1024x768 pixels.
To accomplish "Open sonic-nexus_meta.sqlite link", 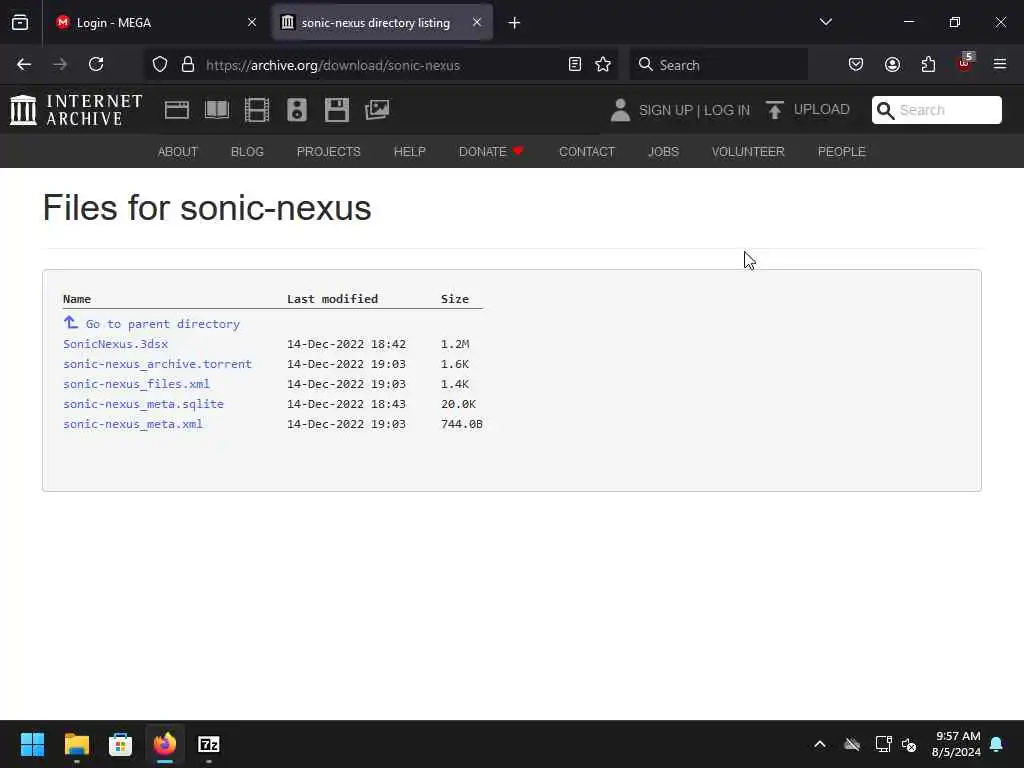I will [144, 404].
